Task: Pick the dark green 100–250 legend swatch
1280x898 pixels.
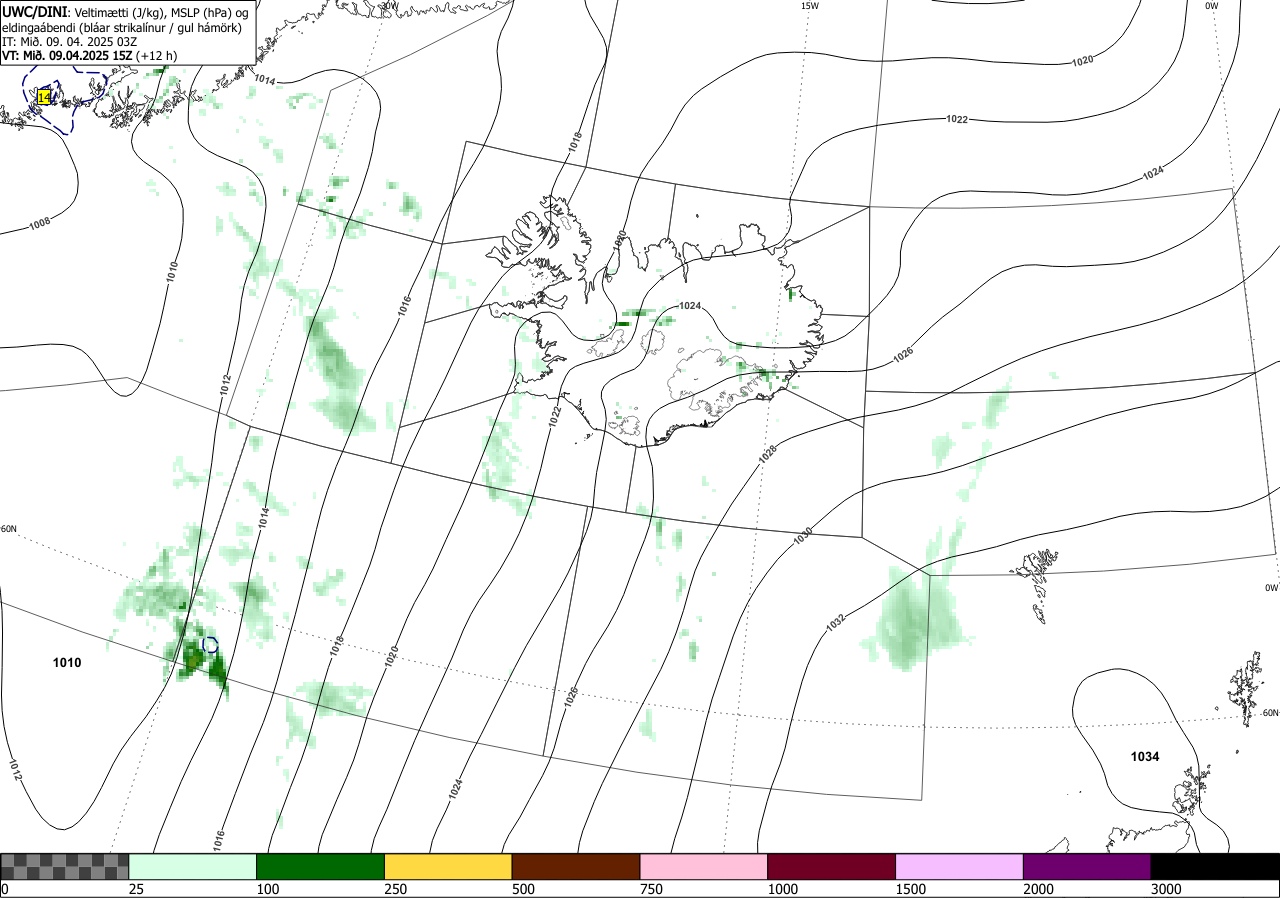Action: 321,866
